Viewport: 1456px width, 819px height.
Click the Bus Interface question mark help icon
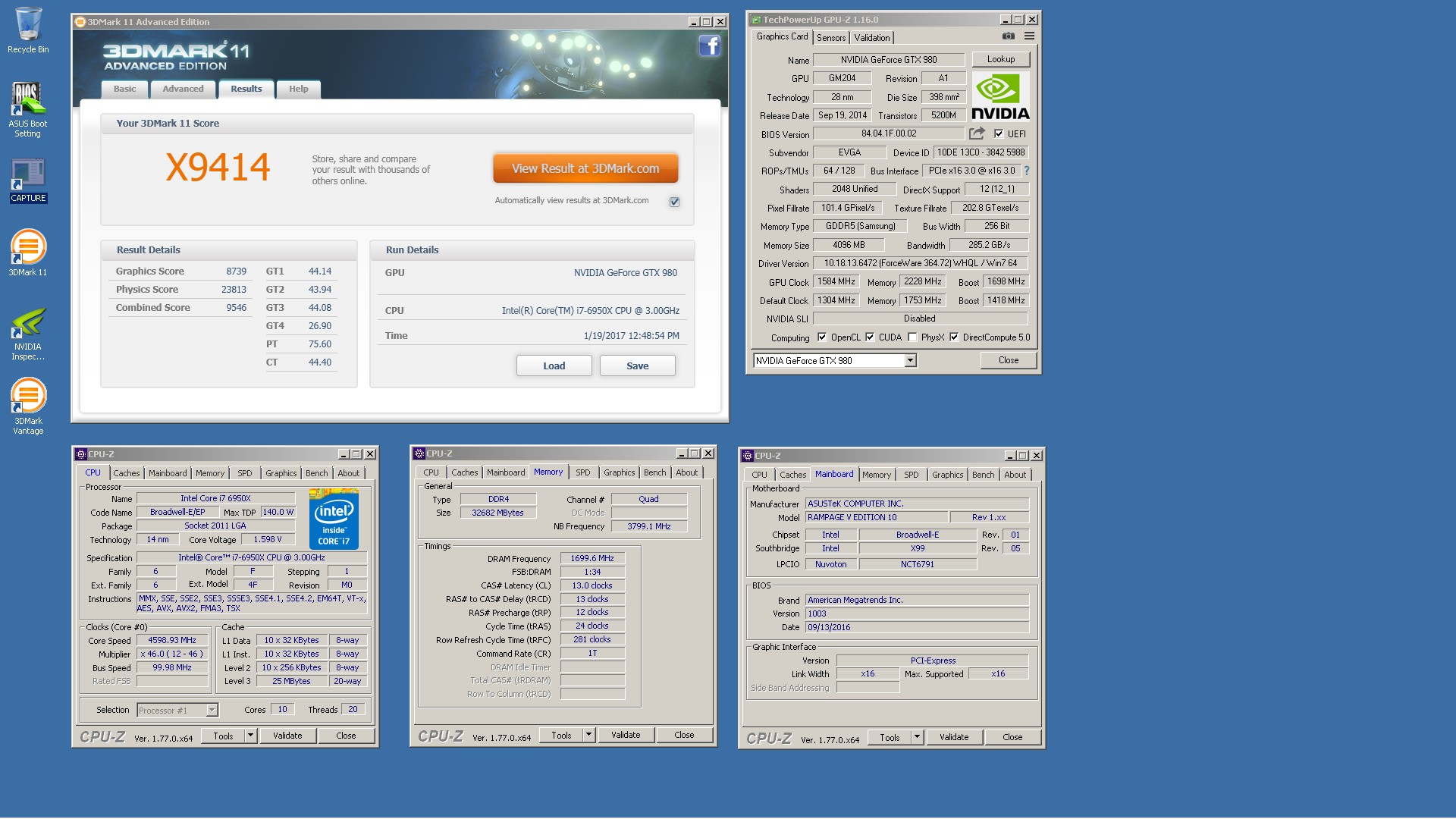pos(1027,171)
